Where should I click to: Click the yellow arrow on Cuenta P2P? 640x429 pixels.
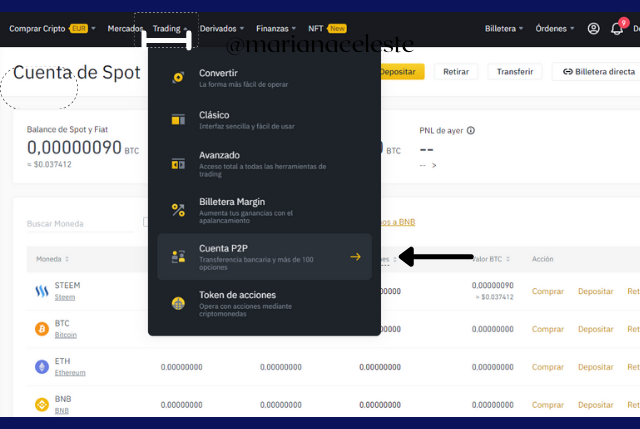(356, 257)
